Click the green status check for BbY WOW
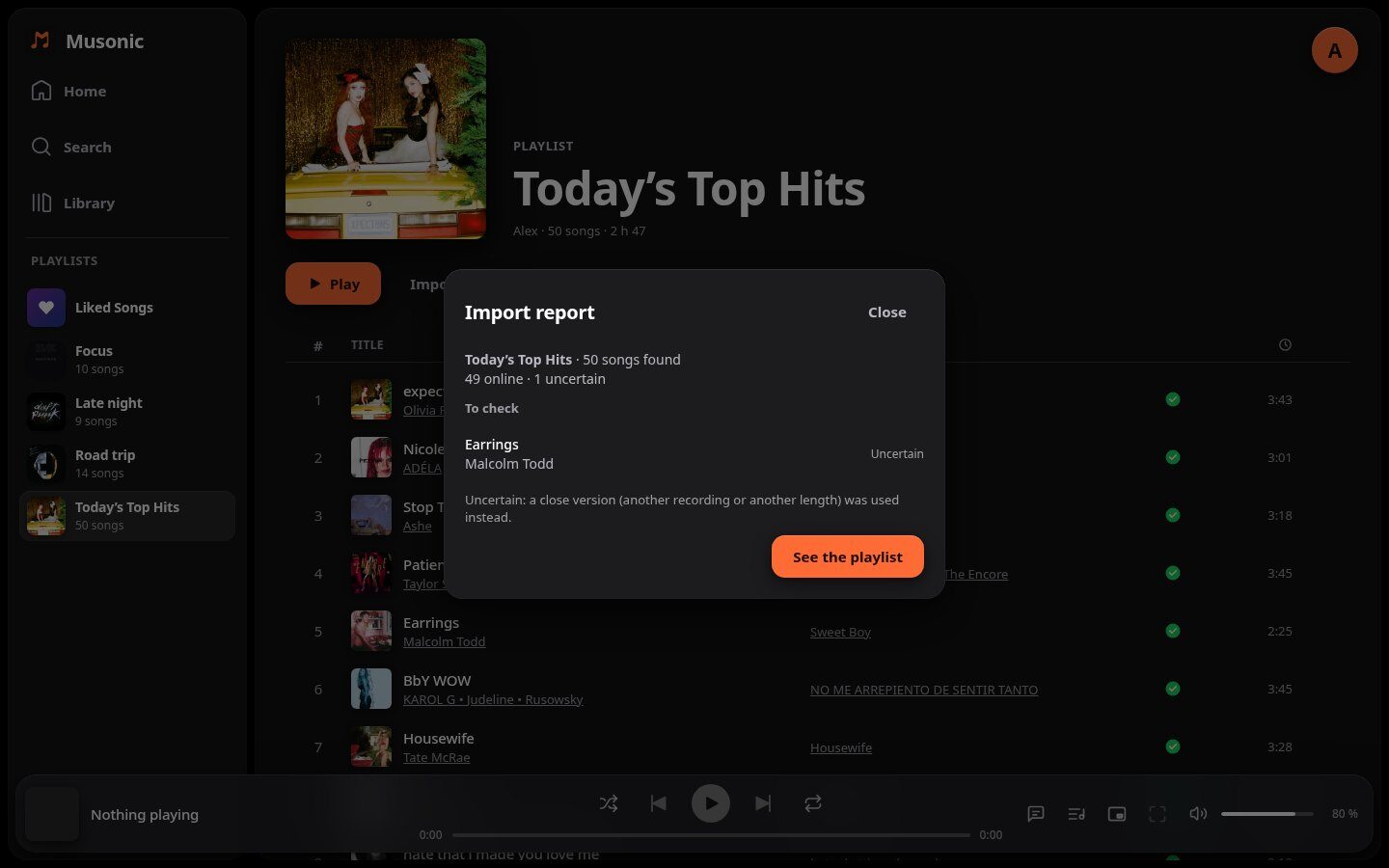Screen dimensions: 1389x868 pos(1173,689)
